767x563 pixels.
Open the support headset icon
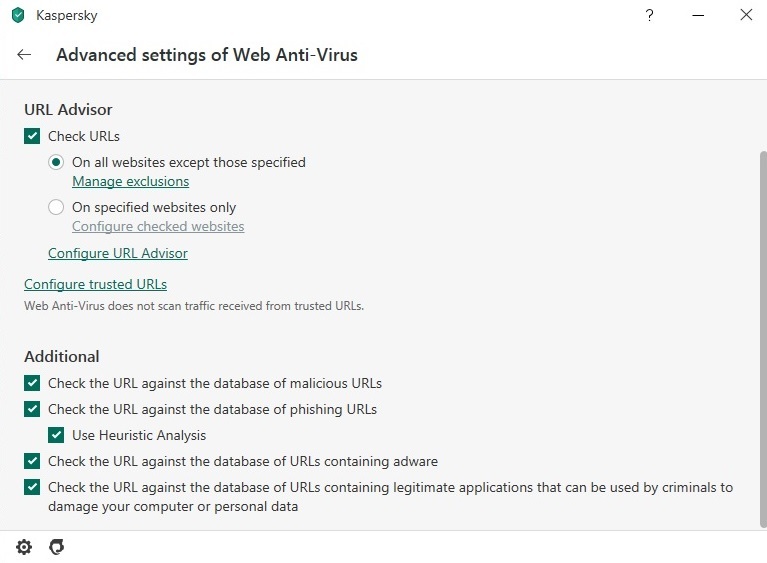click(x=57, y=547)
